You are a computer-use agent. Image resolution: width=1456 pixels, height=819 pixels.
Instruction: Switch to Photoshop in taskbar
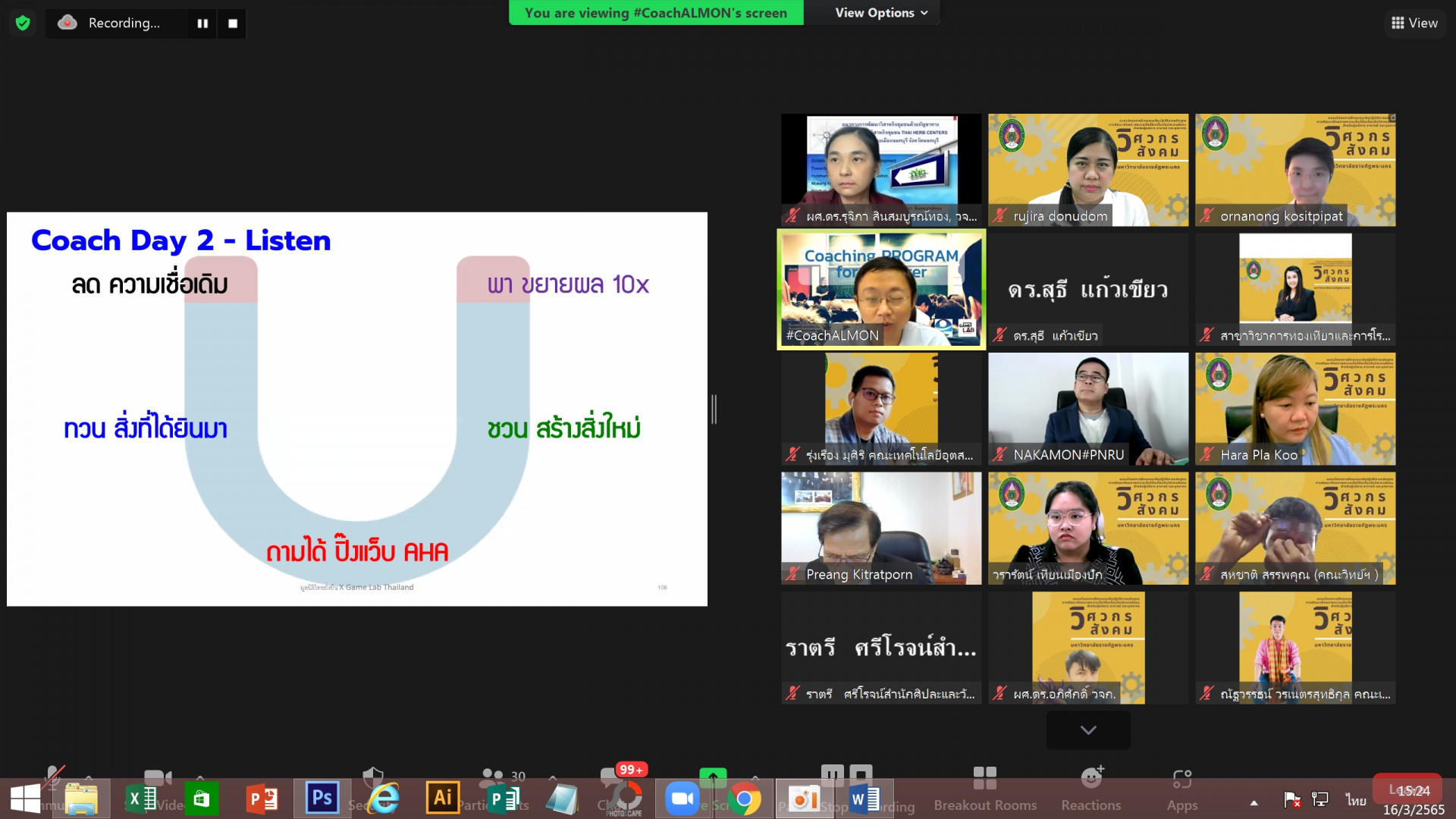[x=322, y=798]
